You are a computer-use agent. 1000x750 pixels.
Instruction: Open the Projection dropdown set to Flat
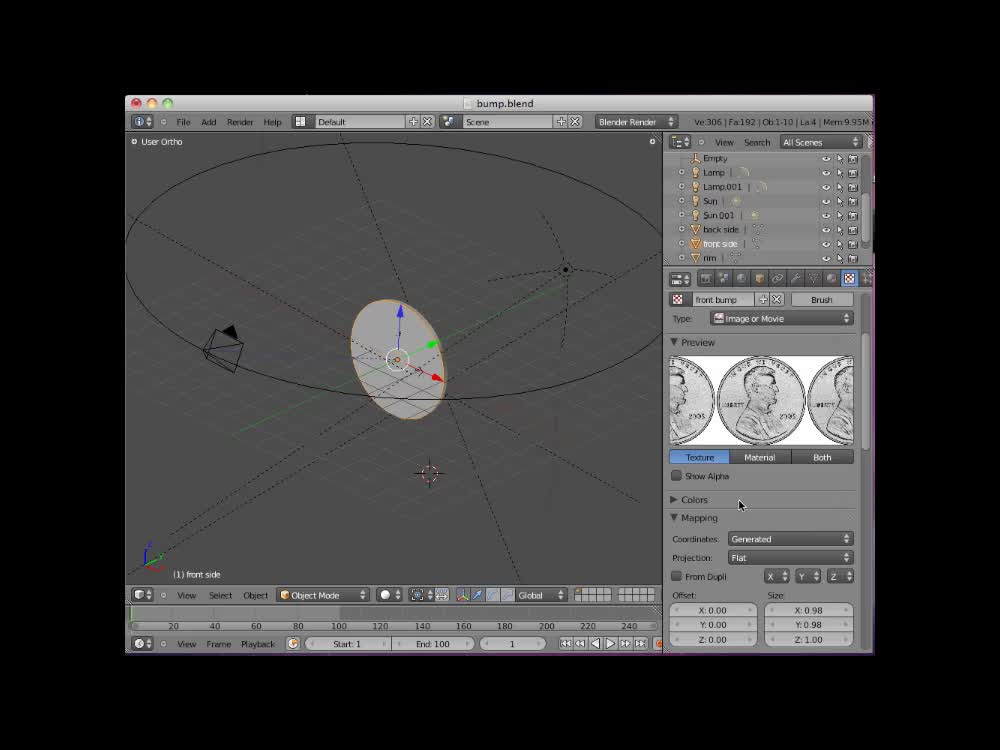(x=790, y=558)
